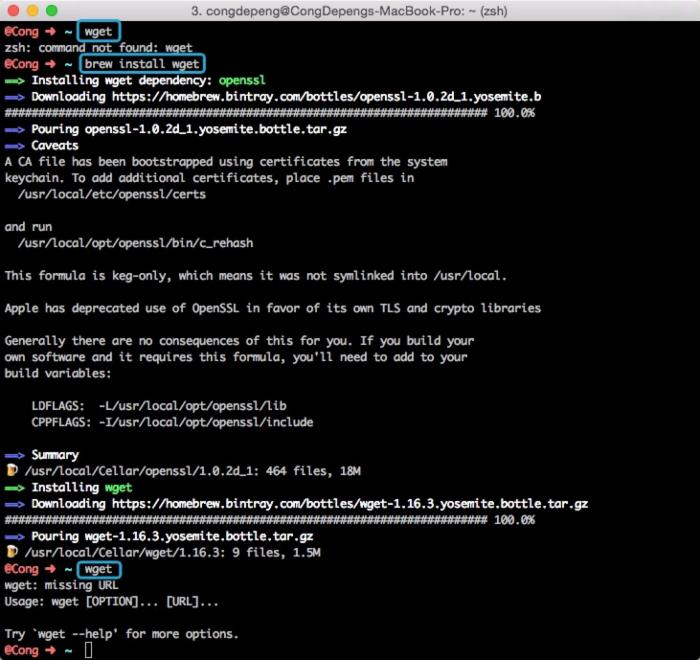Image resolution: width=700 pixels, height=660 pixels.
Task: Click 'zsh: command not found: wget' line
Action: tap(99, 48)
